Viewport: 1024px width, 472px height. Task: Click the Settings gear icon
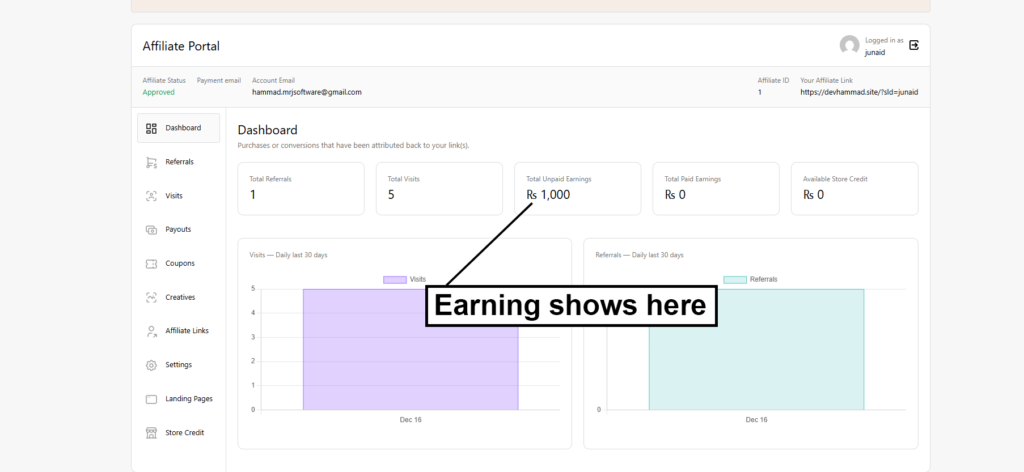(151, 365)
